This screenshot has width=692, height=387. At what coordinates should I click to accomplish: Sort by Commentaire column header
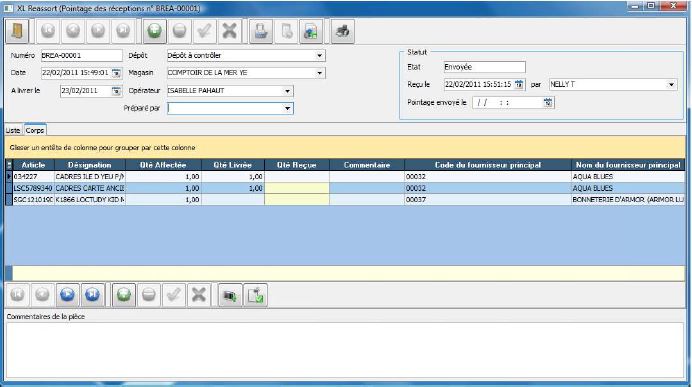click(x=367, y=165)
